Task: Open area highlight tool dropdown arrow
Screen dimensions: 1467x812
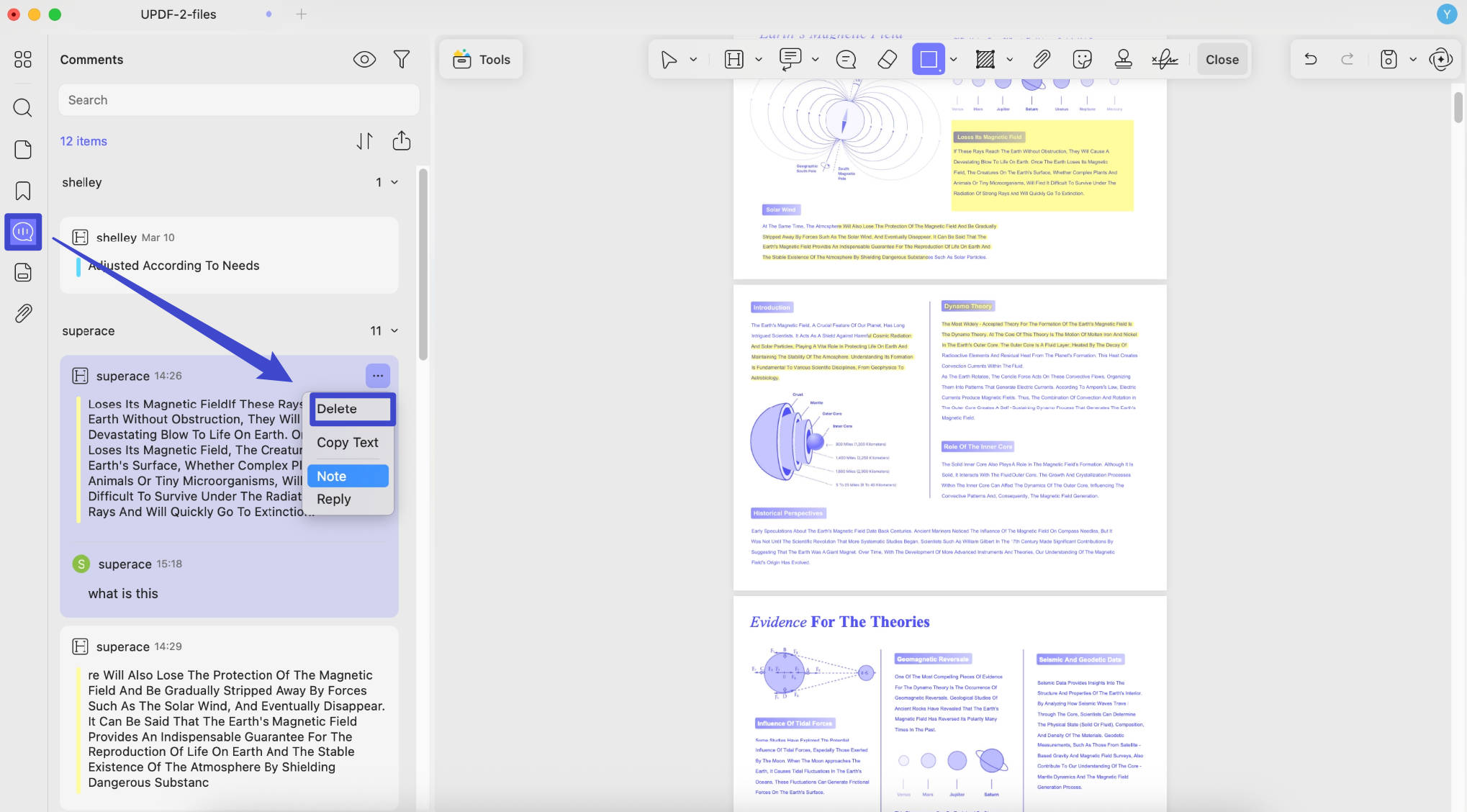Action: pyautogui.click(x=1010, y=60)
